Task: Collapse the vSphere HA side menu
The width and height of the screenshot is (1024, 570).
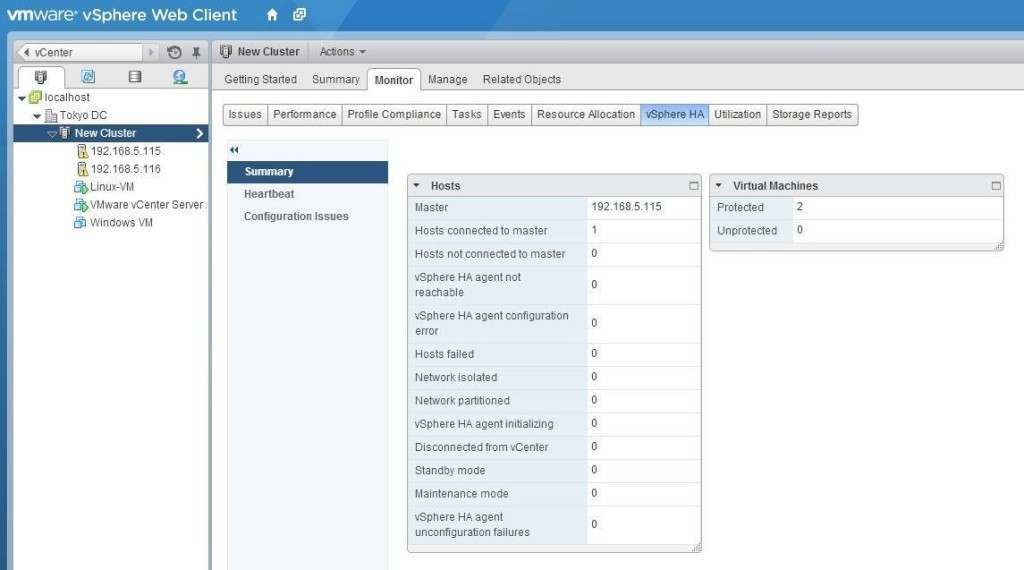Action: (x=234, y=150)
